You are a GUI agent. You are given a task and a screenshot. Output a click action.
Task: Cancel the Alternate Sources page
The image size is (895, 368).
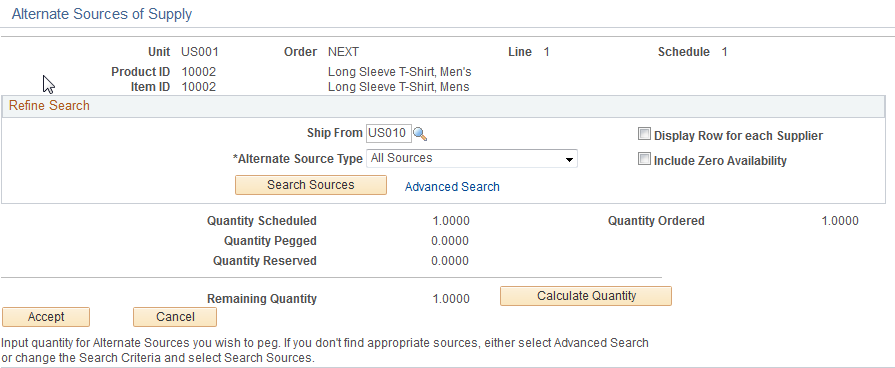175,317
